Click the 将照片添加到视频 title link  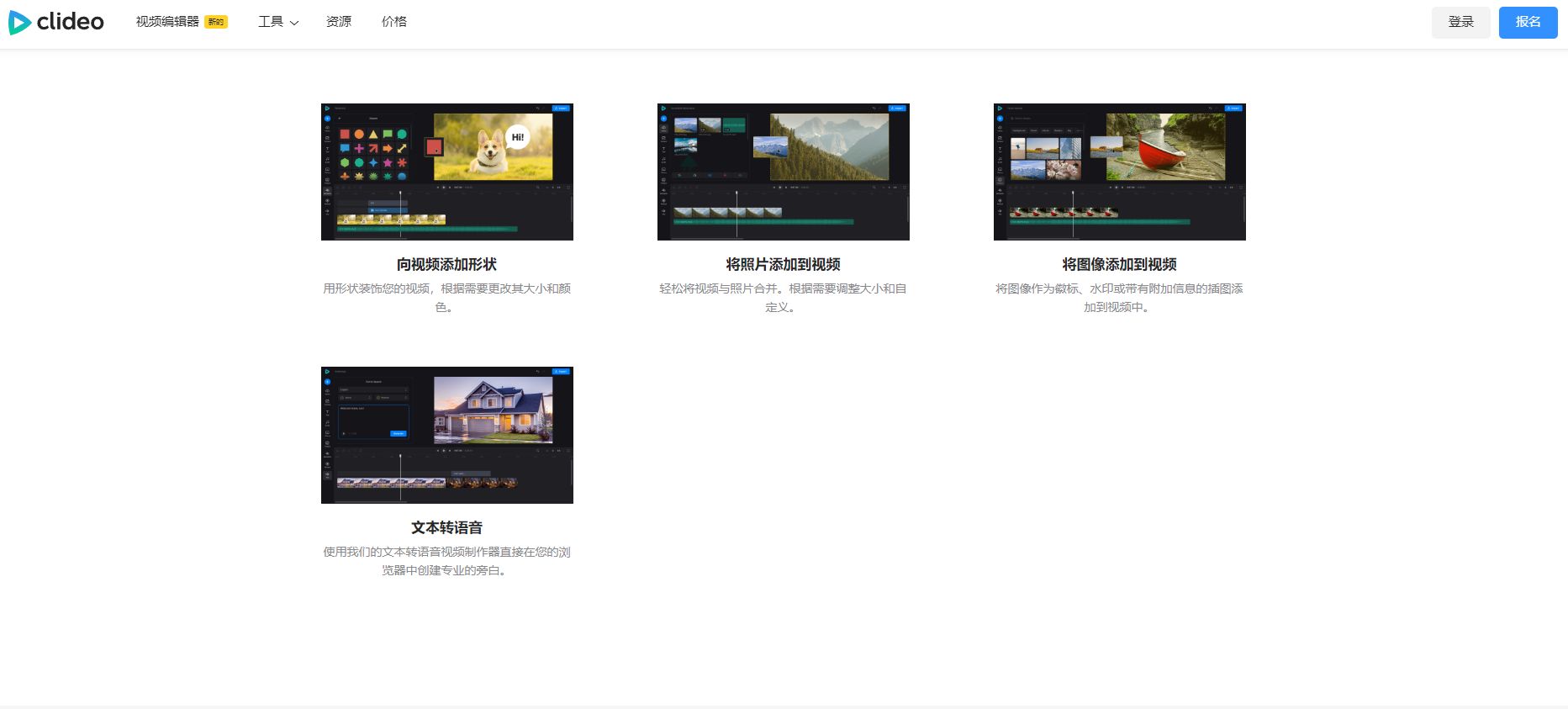point(784,264)
